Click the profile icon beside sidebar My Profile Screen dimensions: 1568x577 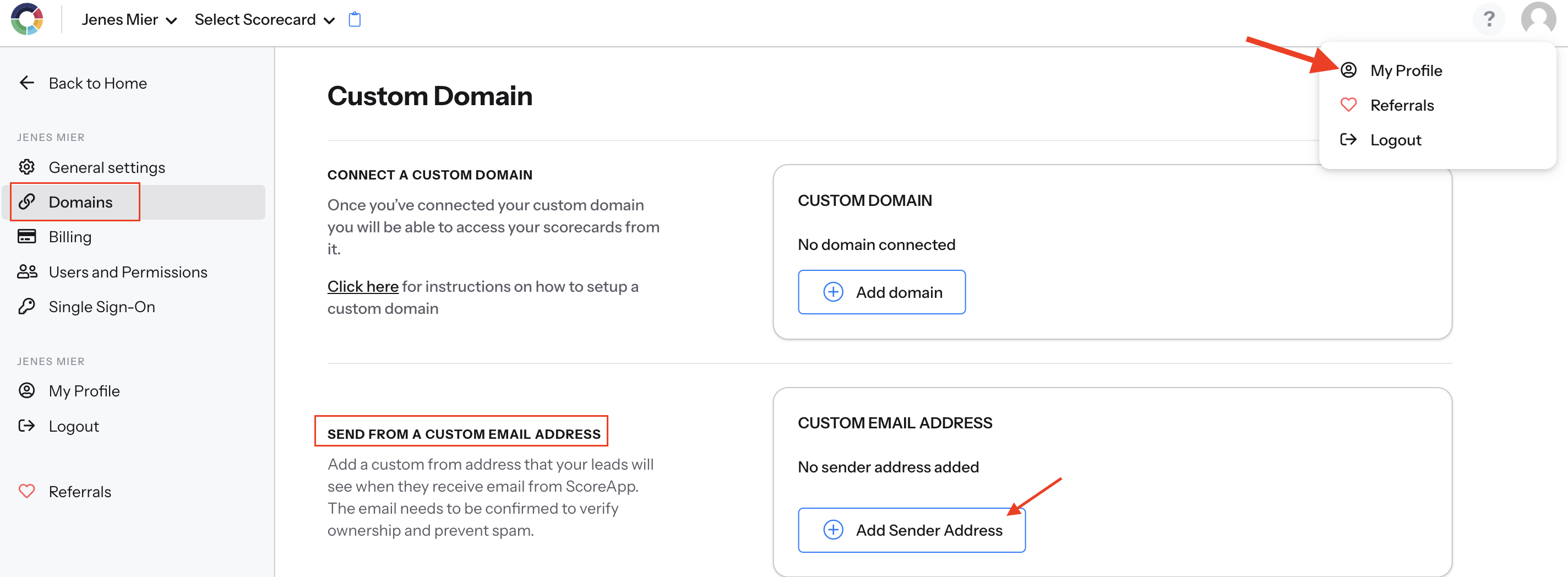27,390
